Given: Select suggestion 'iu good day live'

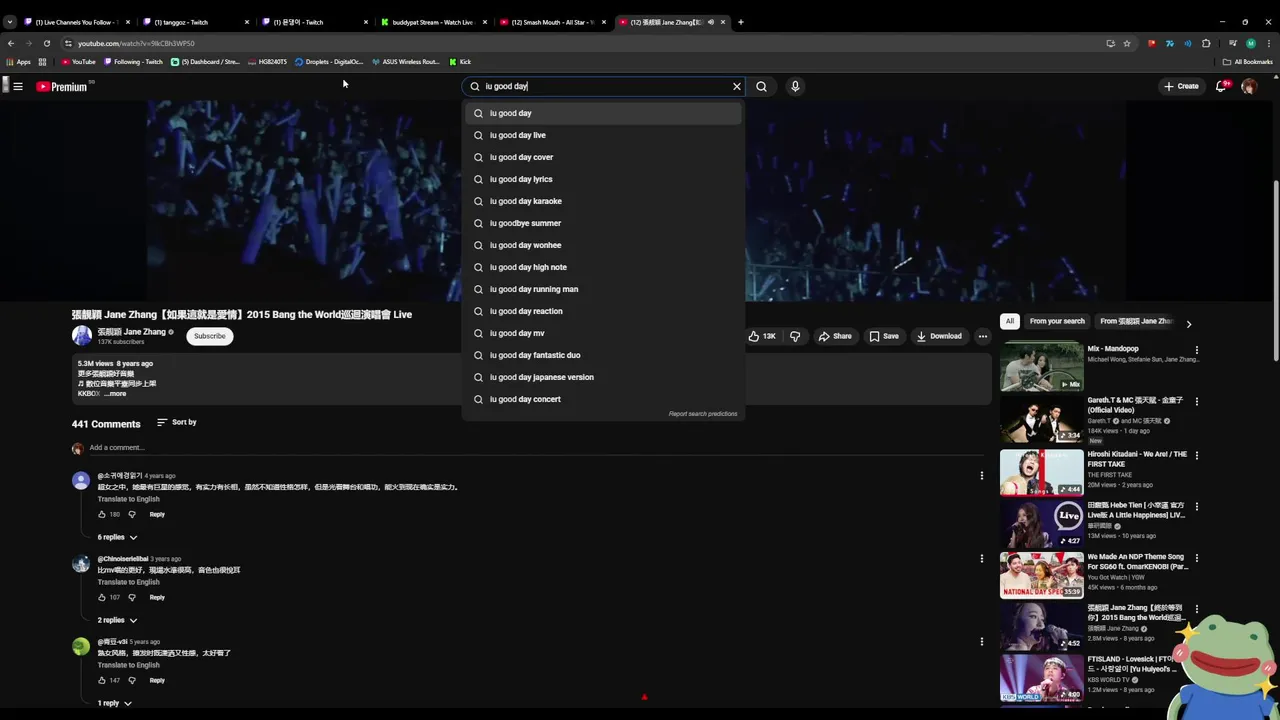Looking at the screenshot, I should [603, 135].
